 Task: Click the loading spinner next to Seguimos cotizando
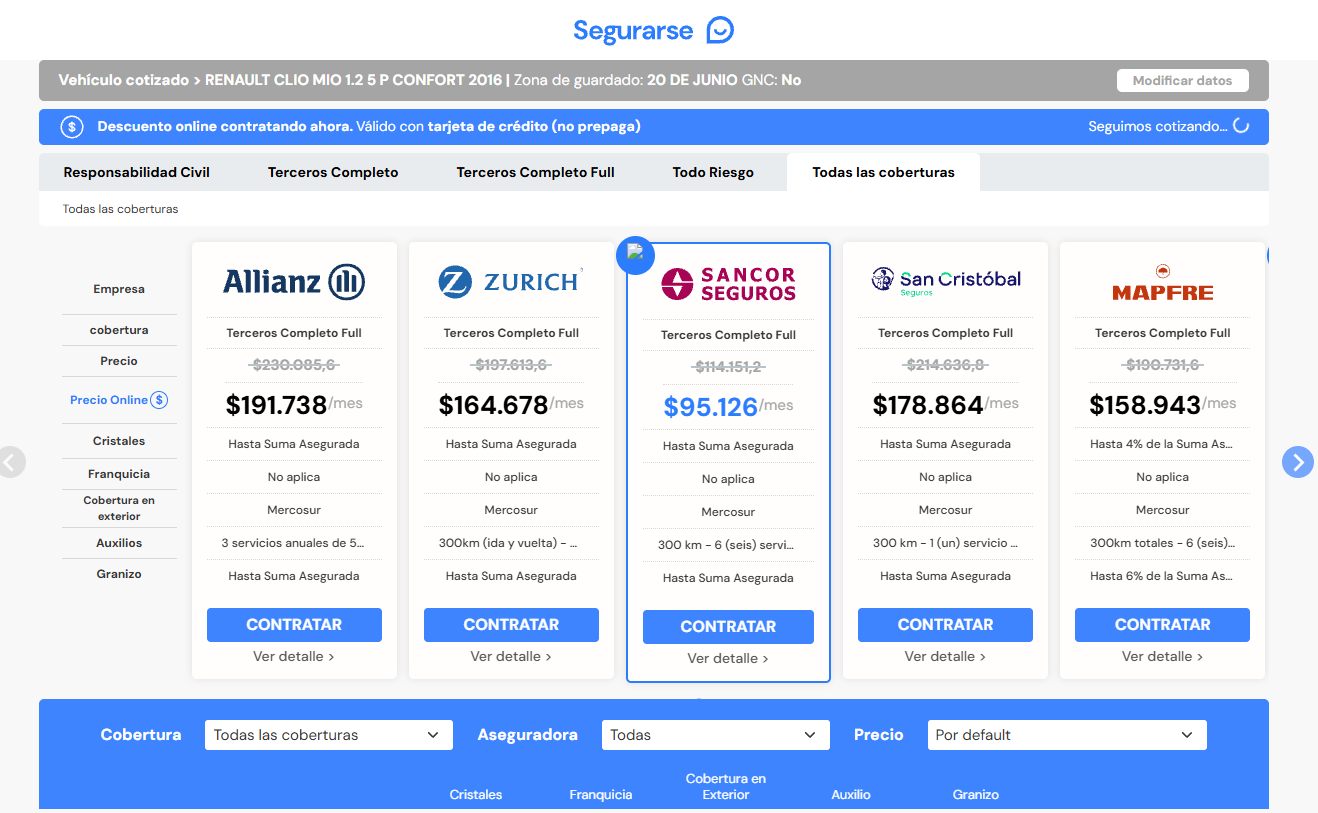(x=1240, y=127)
